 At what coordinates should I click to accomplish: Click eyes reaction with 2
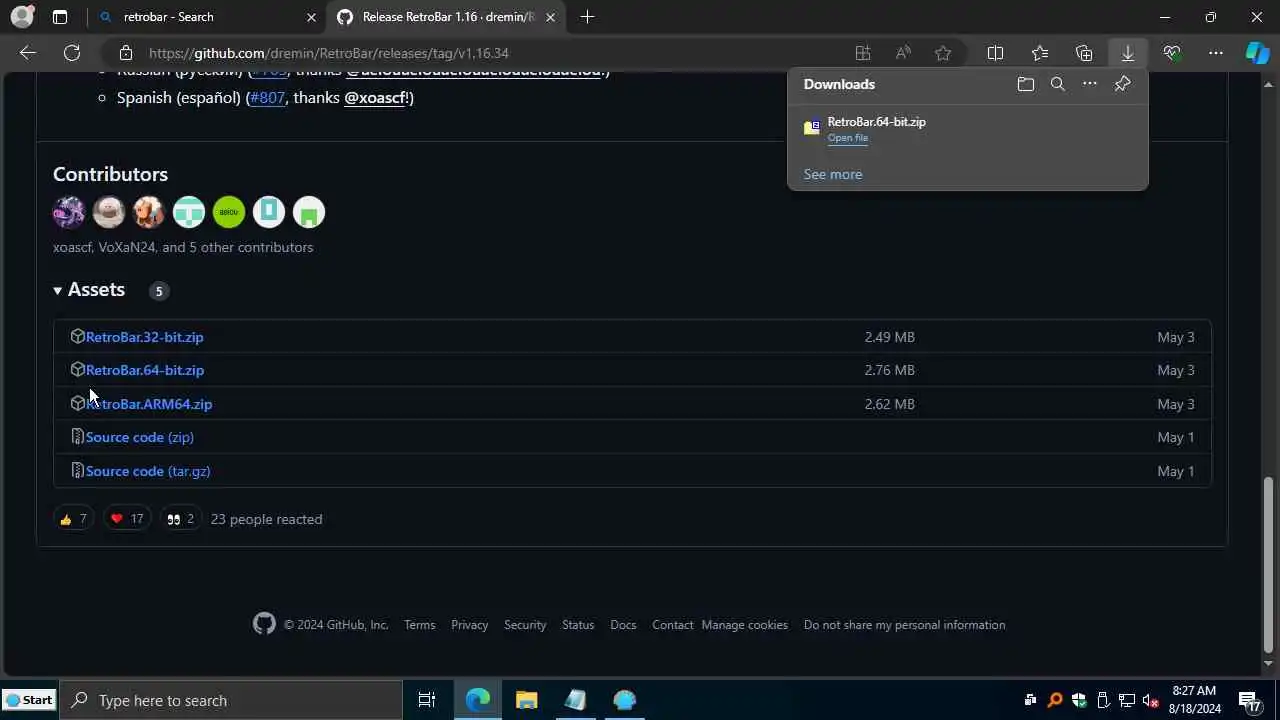181,519
